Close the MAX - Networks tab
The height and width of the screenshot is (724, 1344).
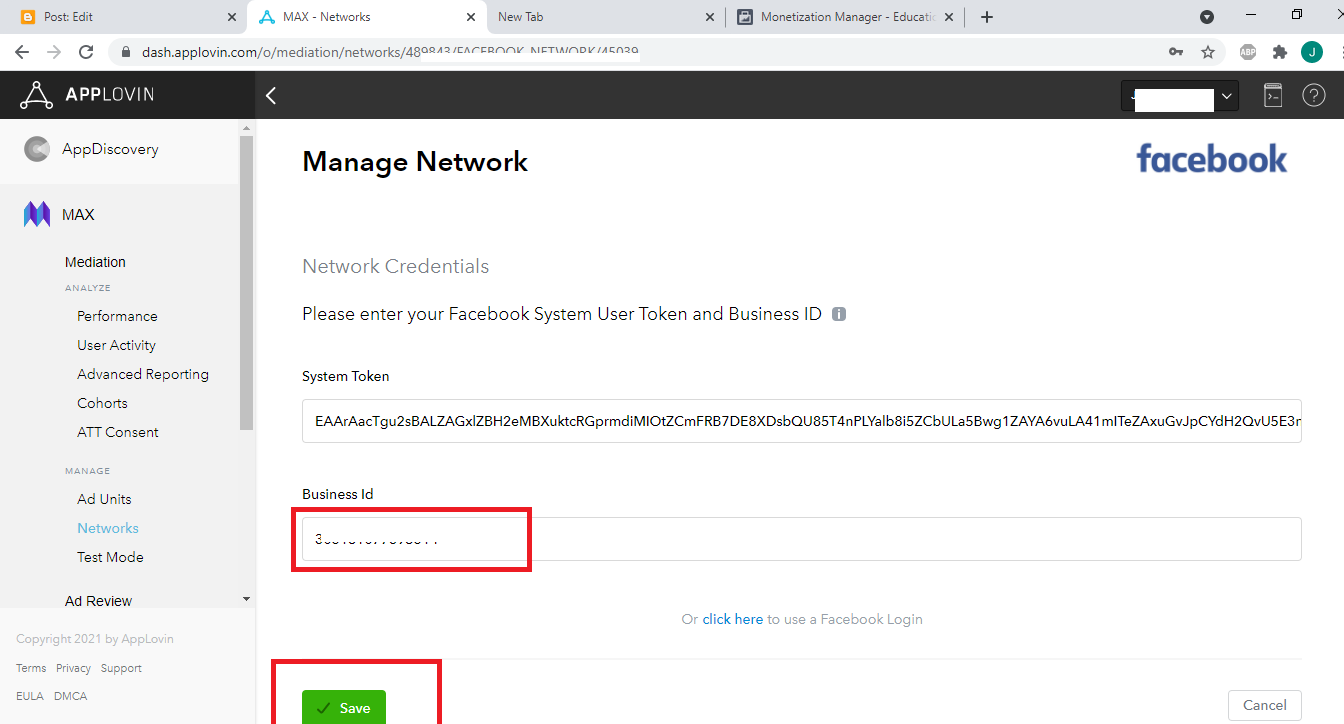pyautogui.click(x=471, y=17)
